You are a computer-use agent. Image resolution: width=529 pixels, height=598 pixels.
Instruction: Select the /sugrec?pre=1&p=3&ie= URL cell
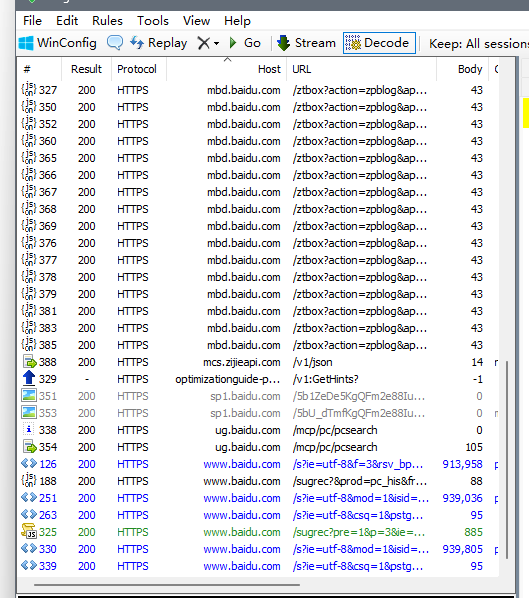tap(359, 532)
